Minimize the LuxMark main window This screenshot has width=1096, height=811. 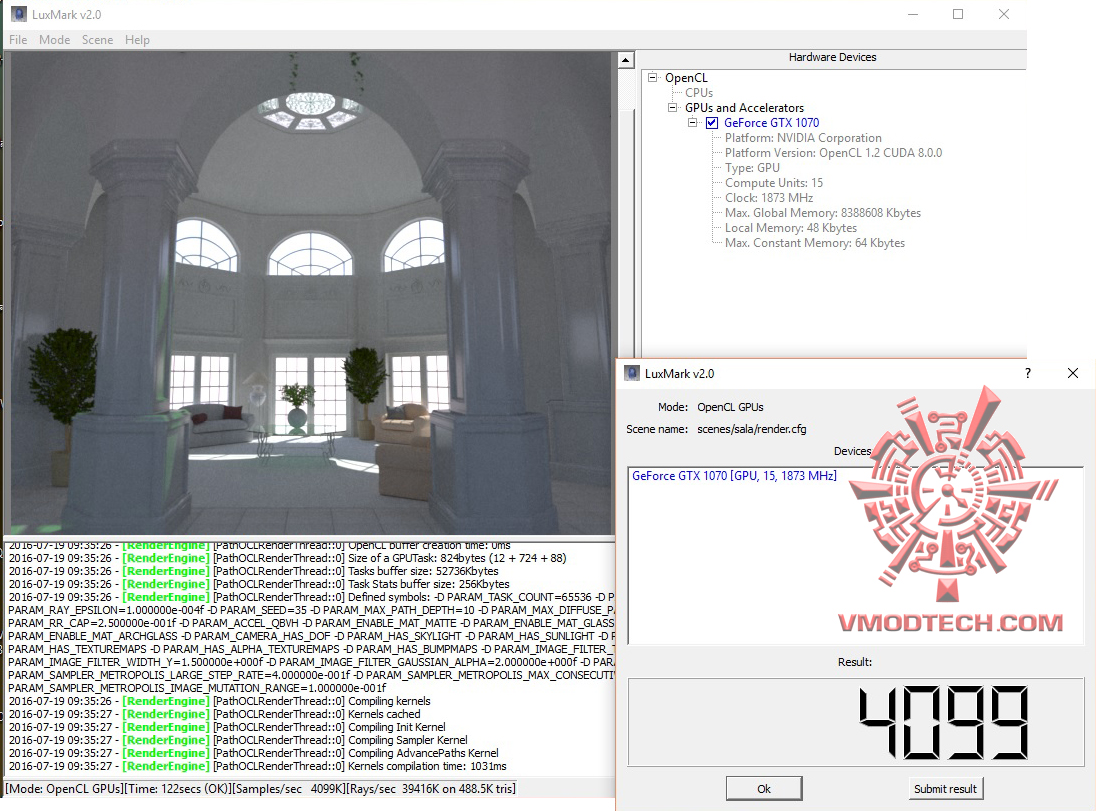click(913, 14)
